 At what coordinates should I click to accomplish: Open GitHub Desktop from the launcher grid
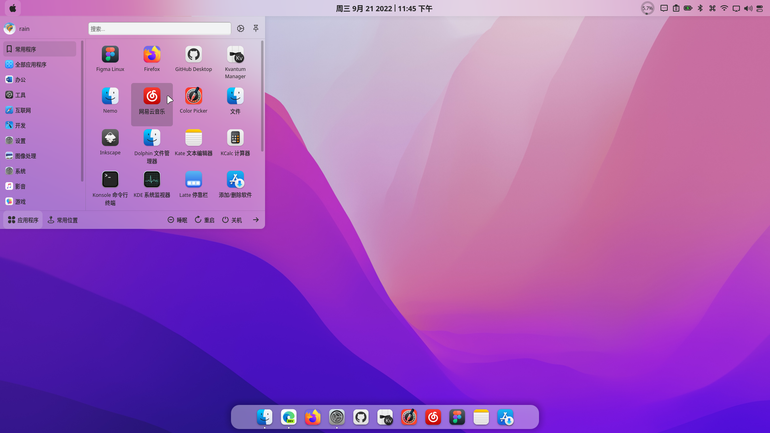tap(193, 58)
